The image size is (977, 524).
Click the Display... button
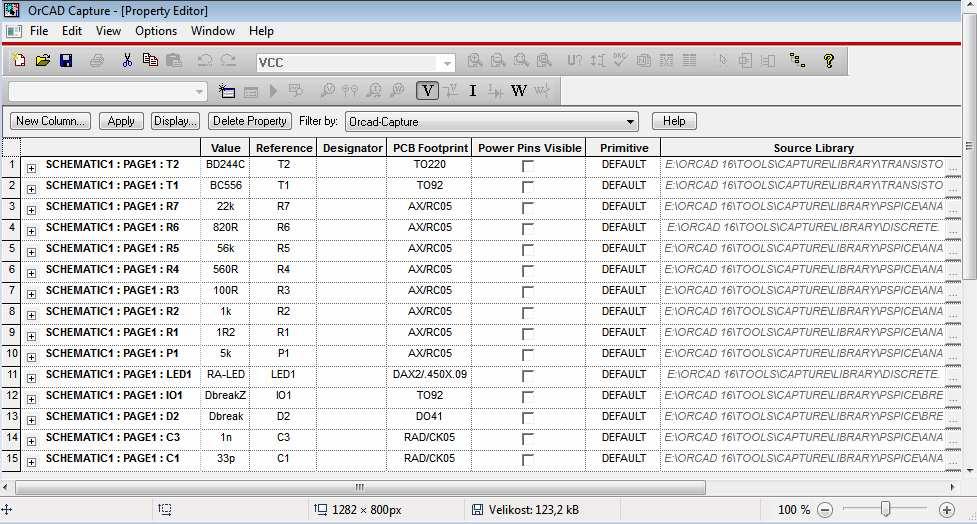tap(175, 121)
